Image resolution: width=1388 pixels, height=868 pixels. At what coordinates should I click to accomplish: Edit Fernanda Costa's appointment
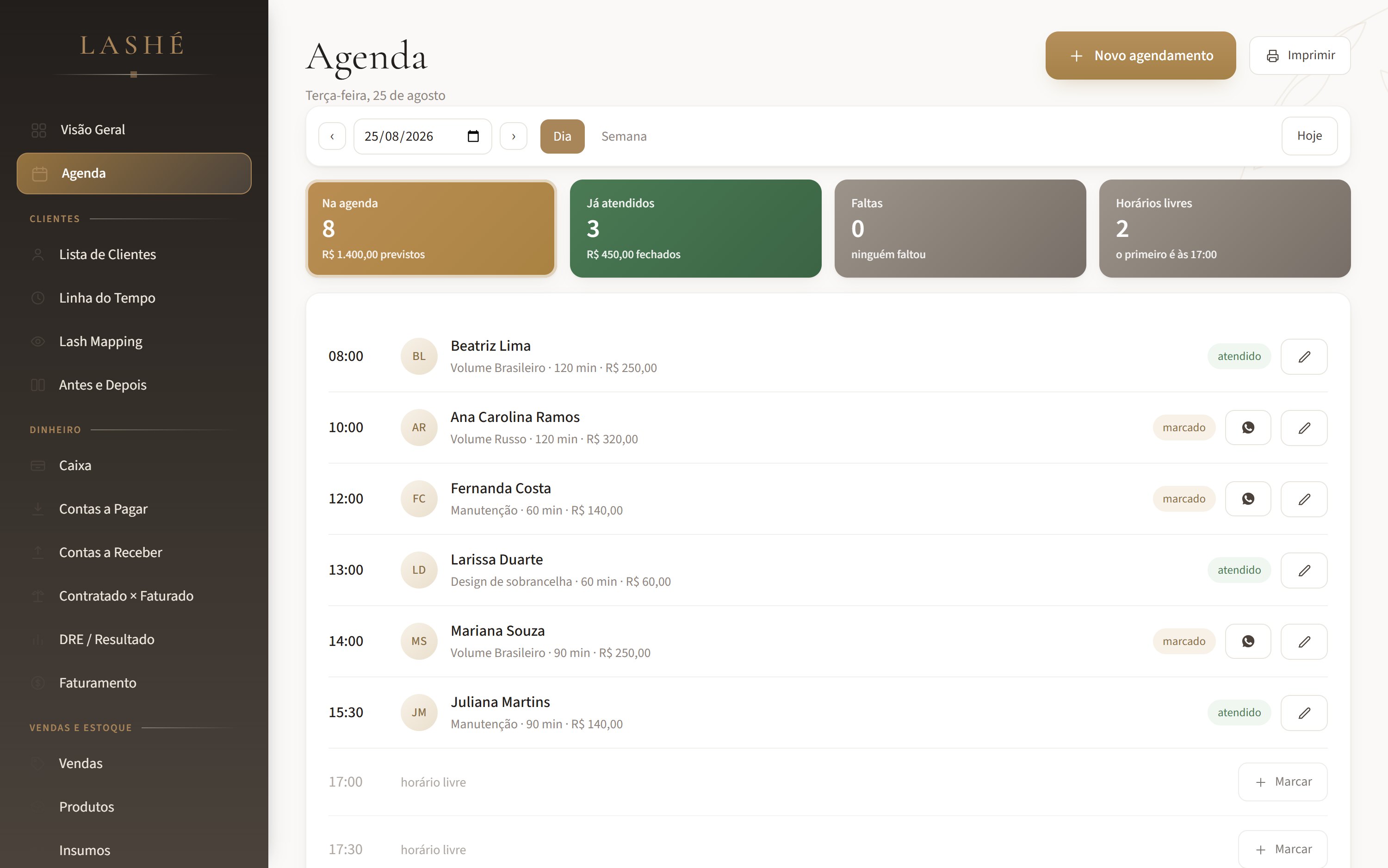click(1304, 499)
